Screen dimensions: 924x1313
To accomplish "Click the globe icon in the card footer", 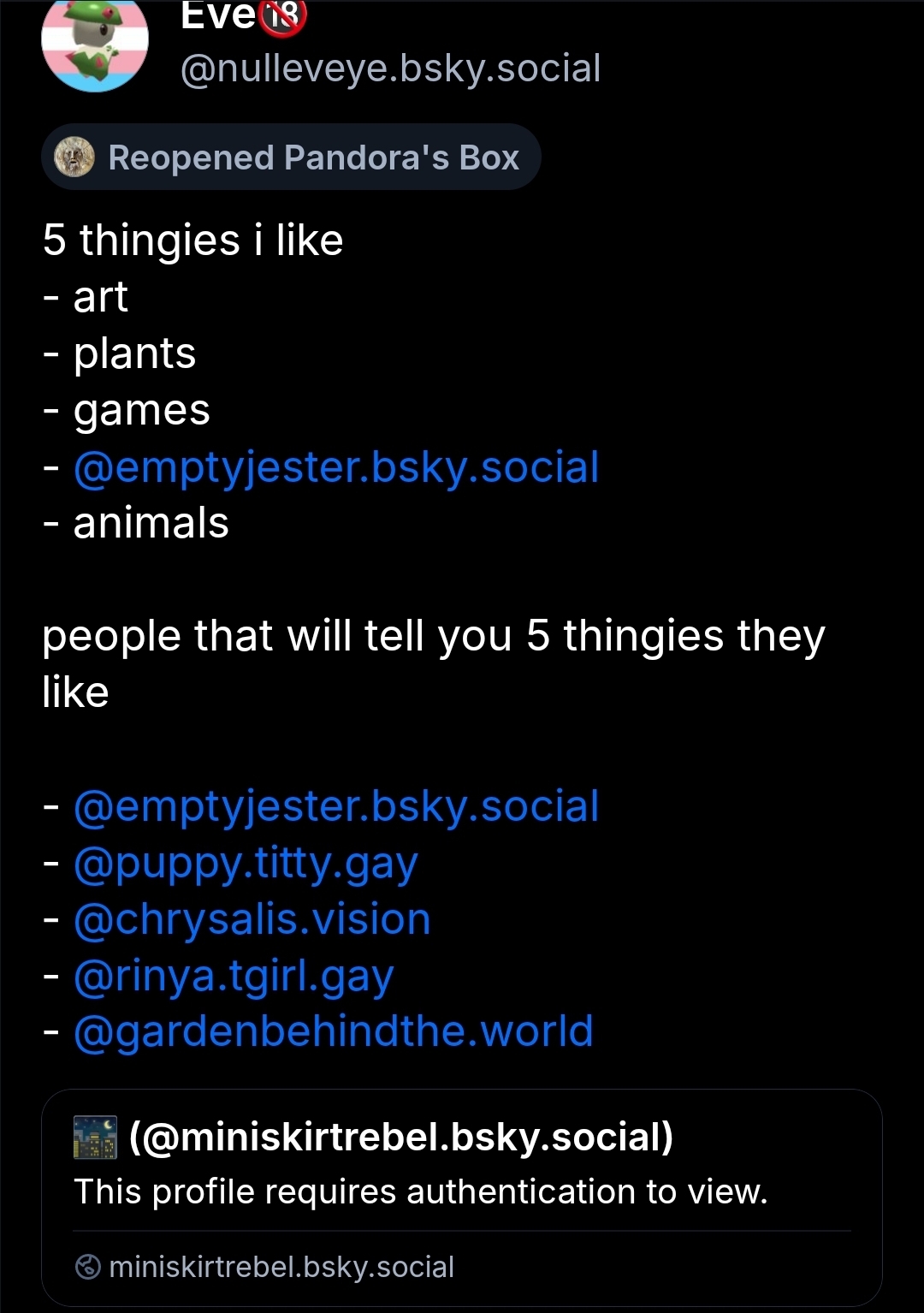I will click(x=88, y=1267).
